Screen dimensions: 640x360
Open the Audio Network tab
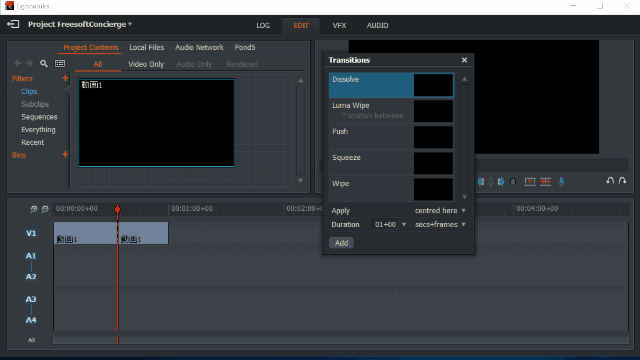point(199,47)
